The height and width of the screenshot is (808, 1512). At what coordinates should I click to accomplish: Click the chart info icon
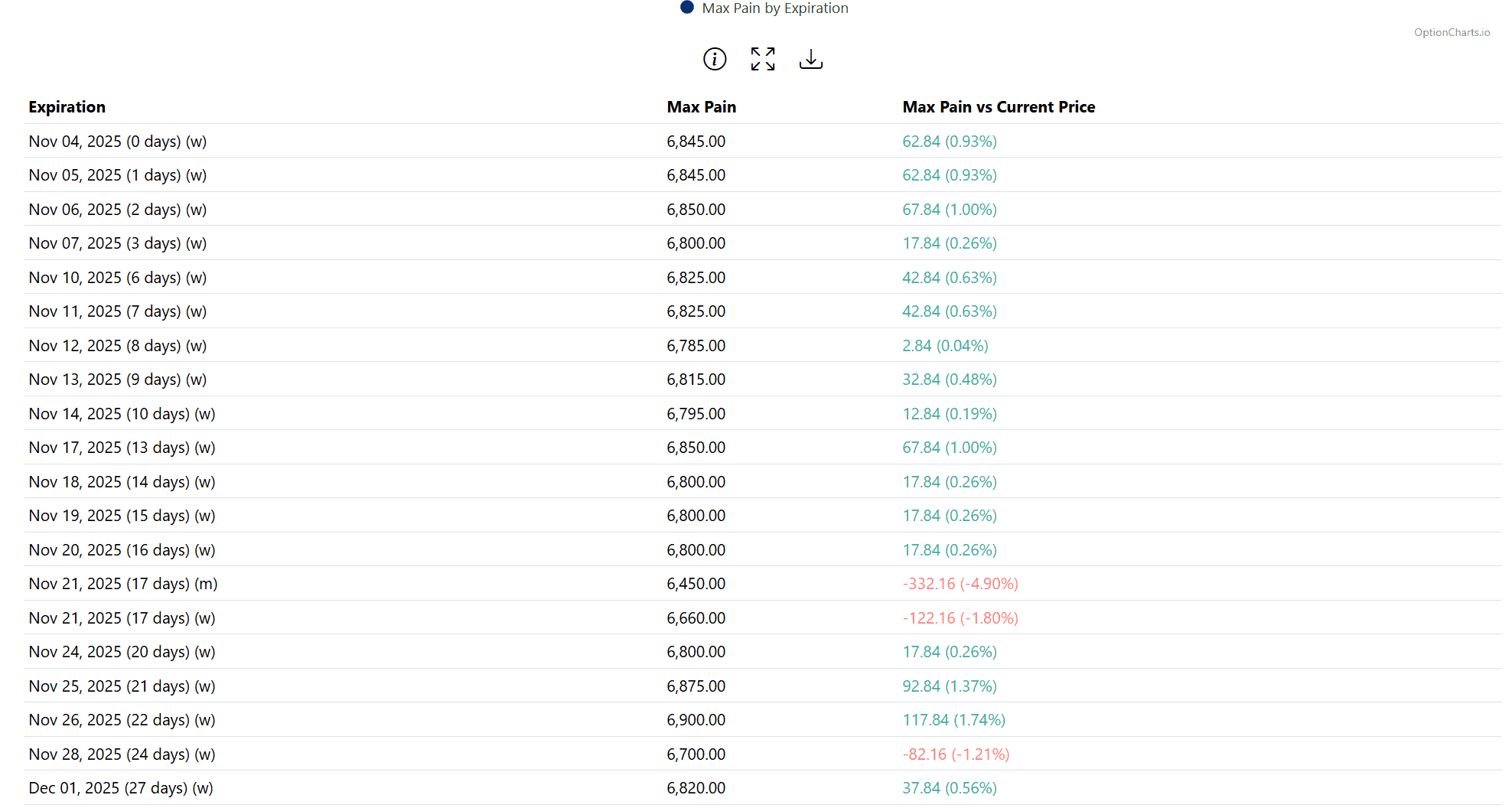pyautogui.click(x=714, y=59)
